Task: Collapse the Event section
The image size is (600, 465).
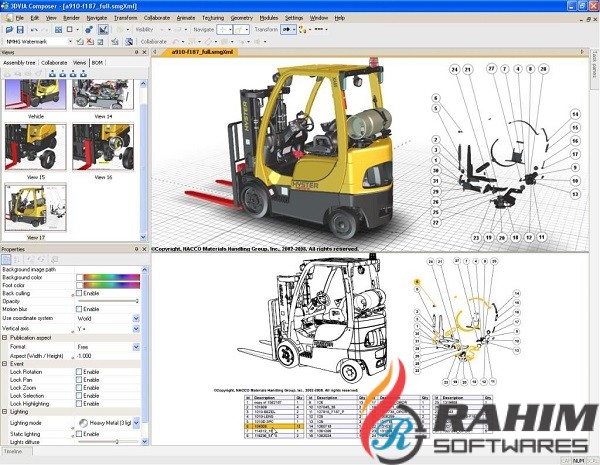Action: [5, 364]
